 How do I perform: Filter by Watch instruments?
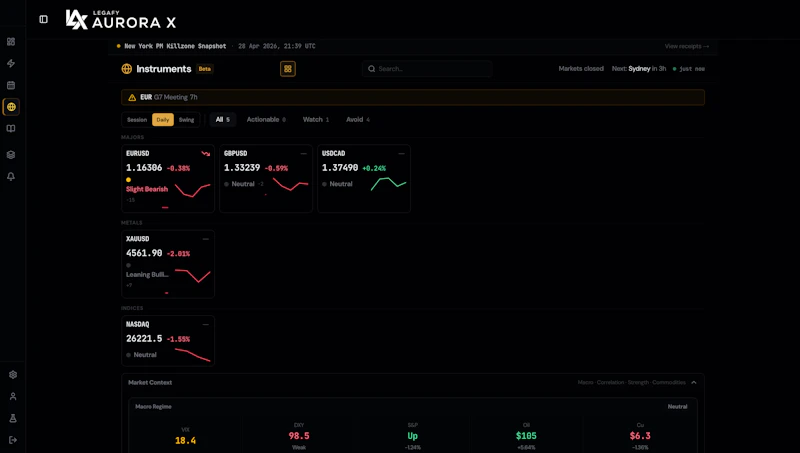316,119
